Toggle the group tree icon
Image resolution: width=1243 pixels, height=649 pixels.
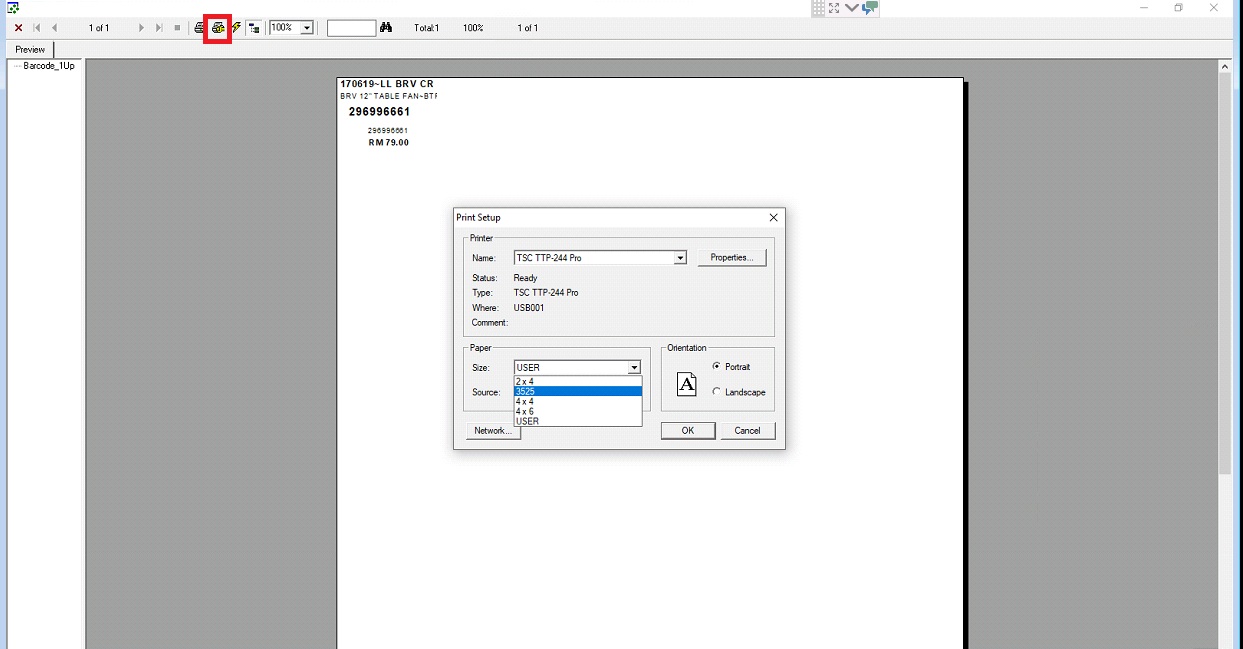(x=254, y=28)
